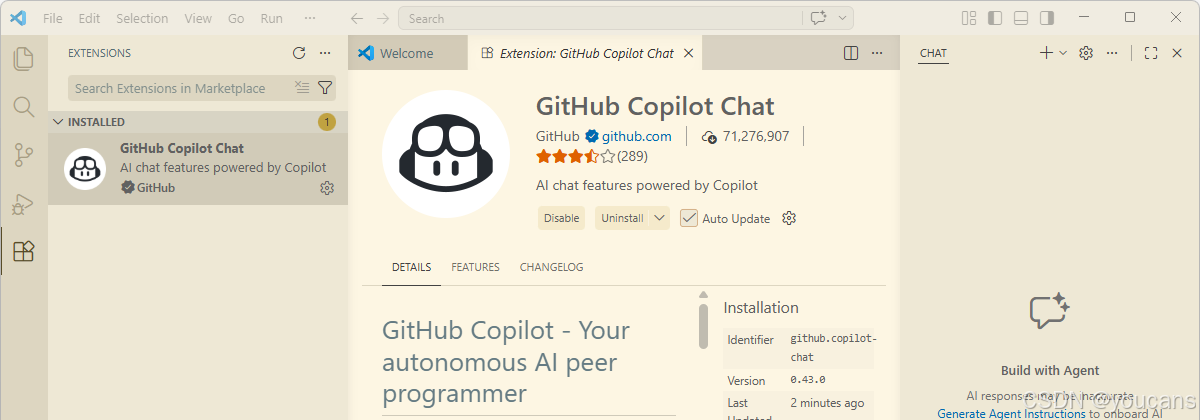
Task: Disable the GitHub Copilot Chat extension
Action: click(561, 218)
